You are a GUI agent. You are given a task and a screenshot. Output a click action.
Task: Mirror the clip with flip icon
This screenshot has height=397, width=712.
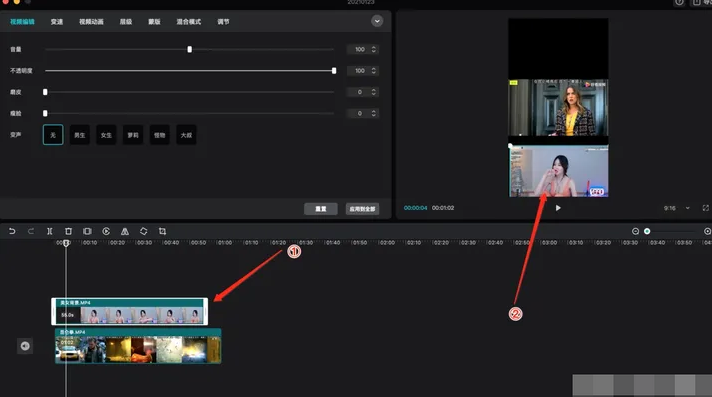click(125, 231)
